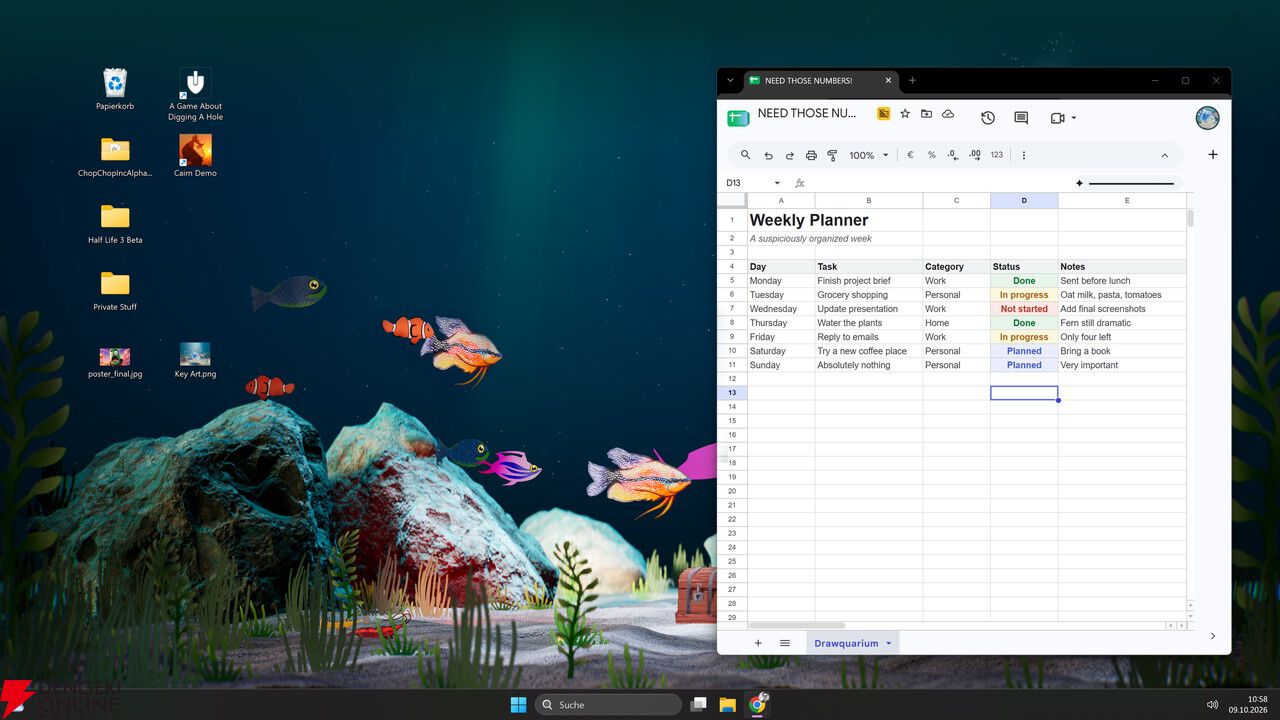Click the undo arrow icon

tap(768, 155)
